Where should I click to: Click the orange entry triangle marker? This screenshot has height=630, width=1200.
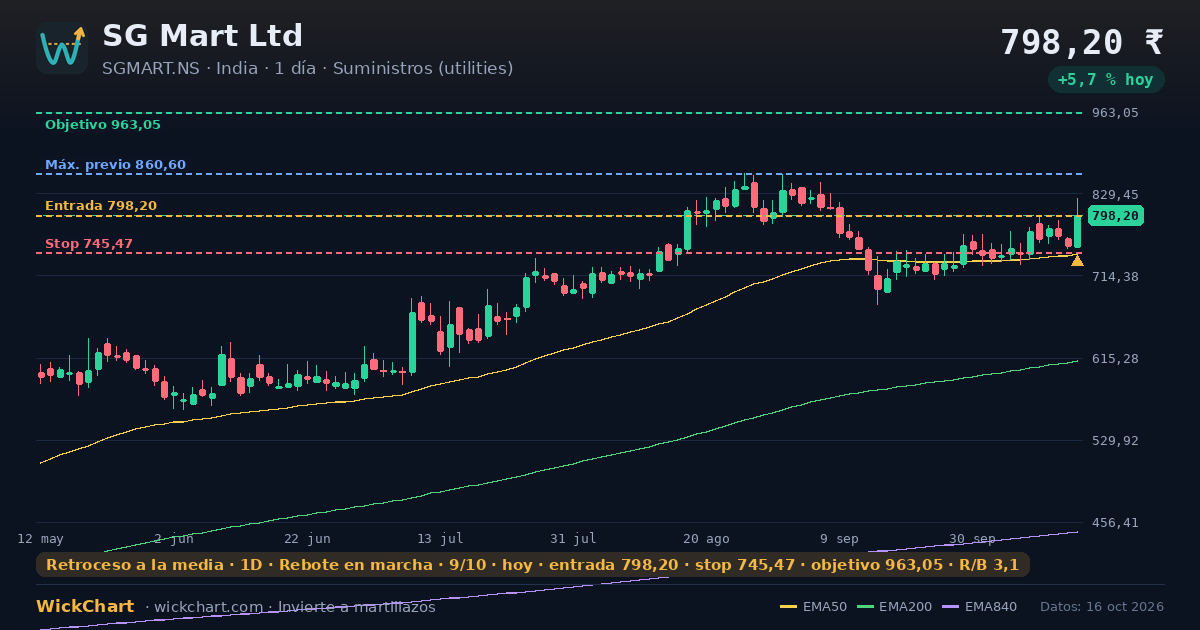click(x=1077, y=260)
